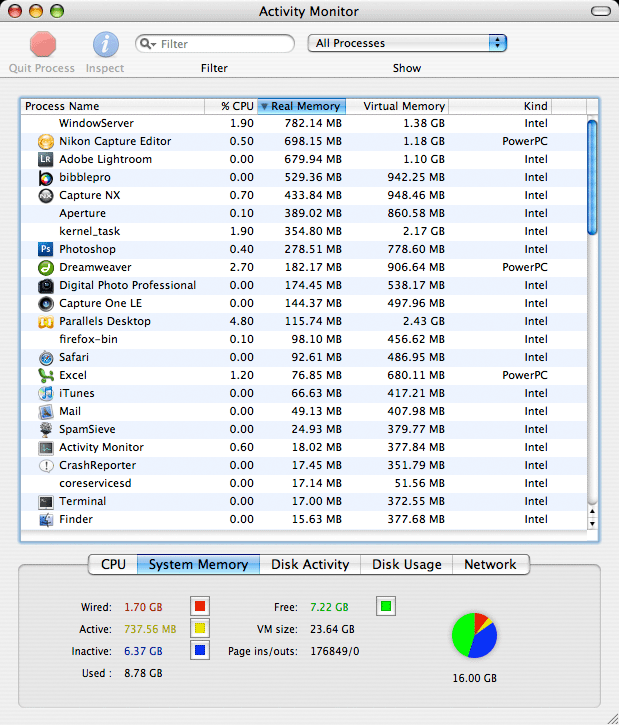Select the Terminal icon

coord(45,502)
